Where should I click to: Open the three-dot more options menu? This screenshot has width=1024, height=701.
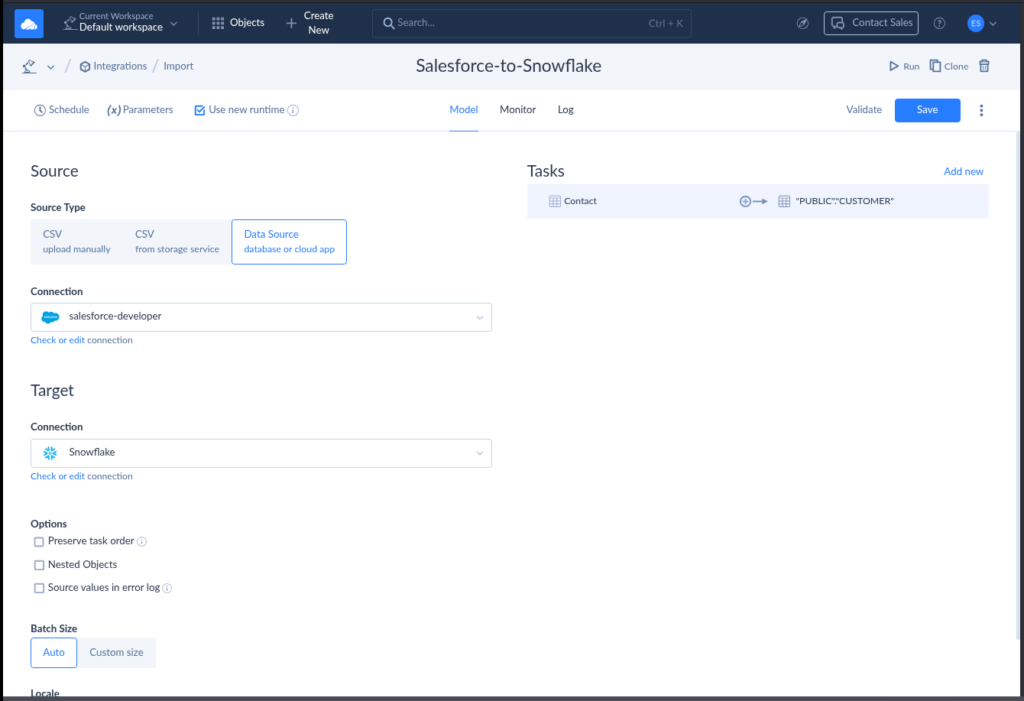click(981, 110)
